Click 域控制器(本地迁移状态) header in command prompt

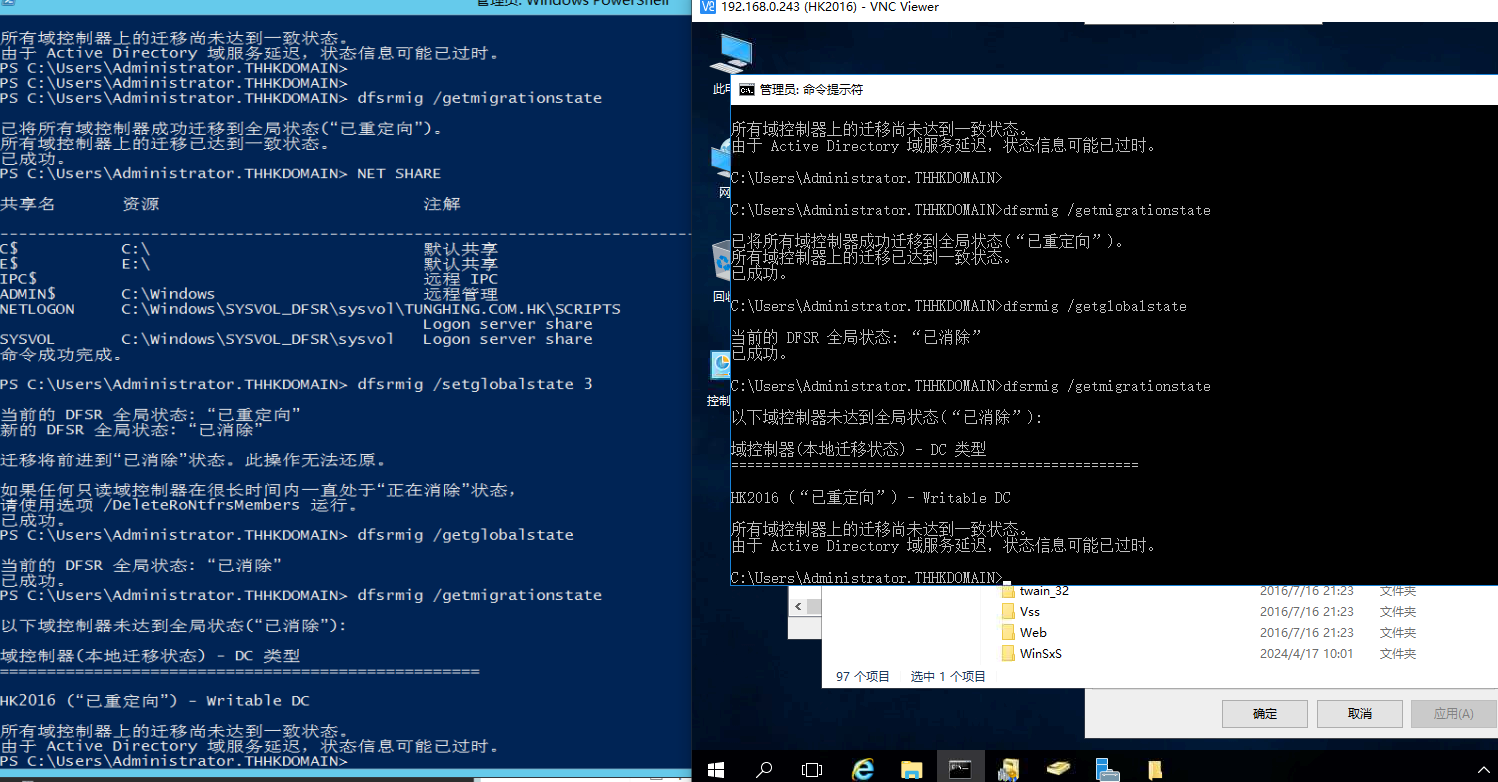pos(858,449)
